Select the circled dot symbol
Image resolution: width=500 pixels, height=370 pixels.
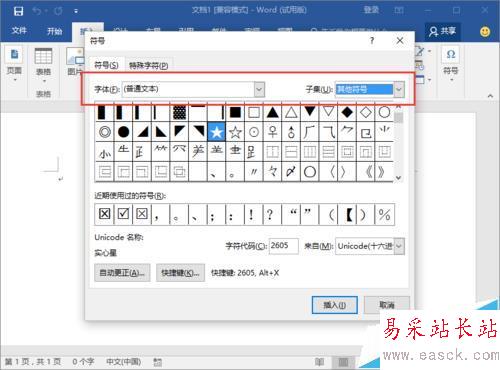point(254,132)
